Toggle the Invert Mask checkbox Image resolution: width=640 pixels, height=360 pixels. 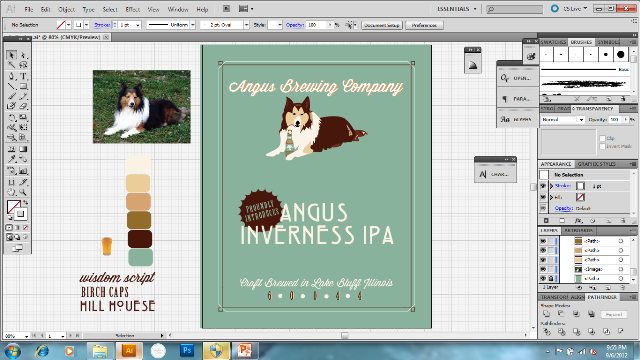coord(602,146)
